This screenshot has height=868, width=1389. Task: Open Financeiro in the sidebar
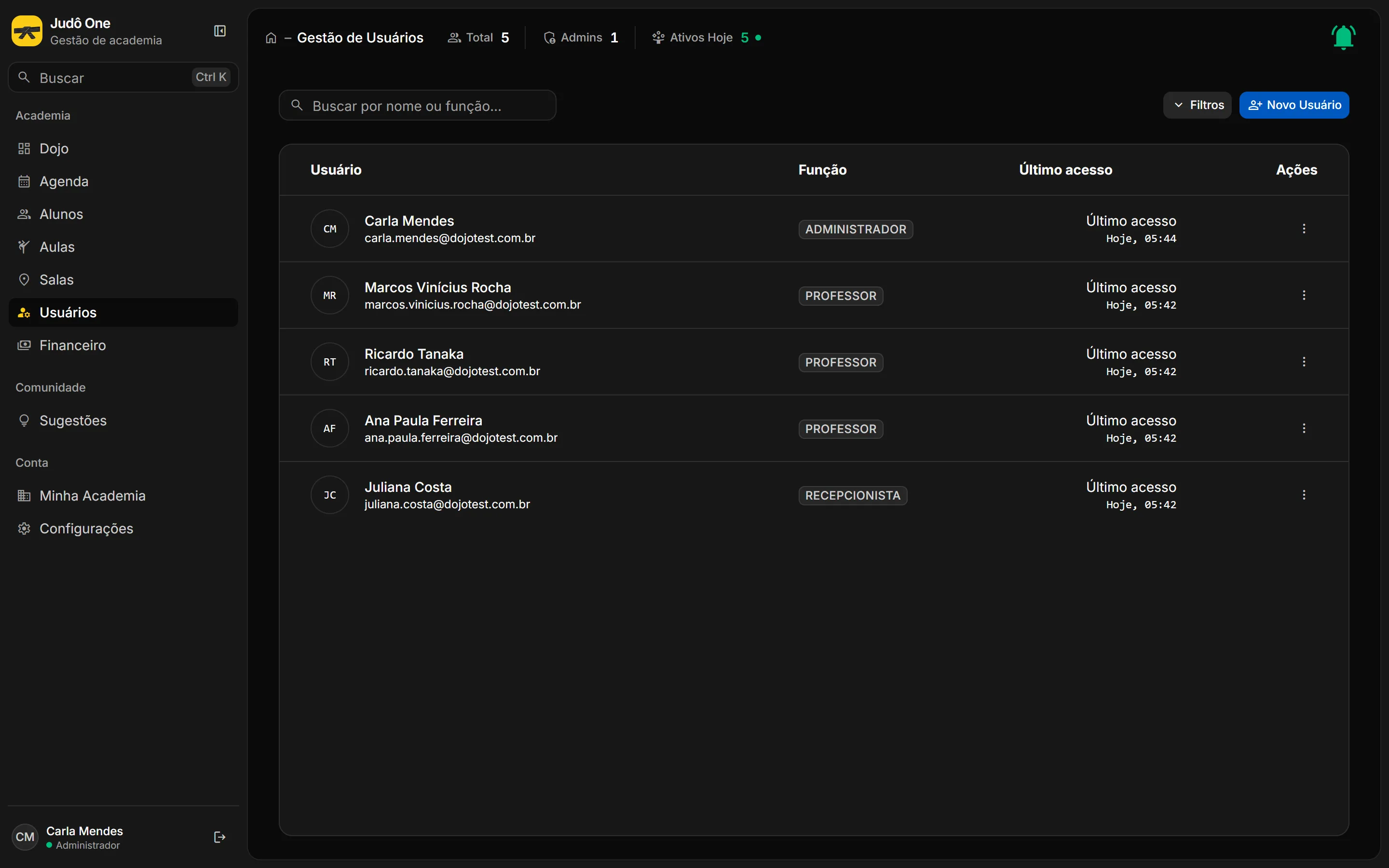click(x=123, y=345)
